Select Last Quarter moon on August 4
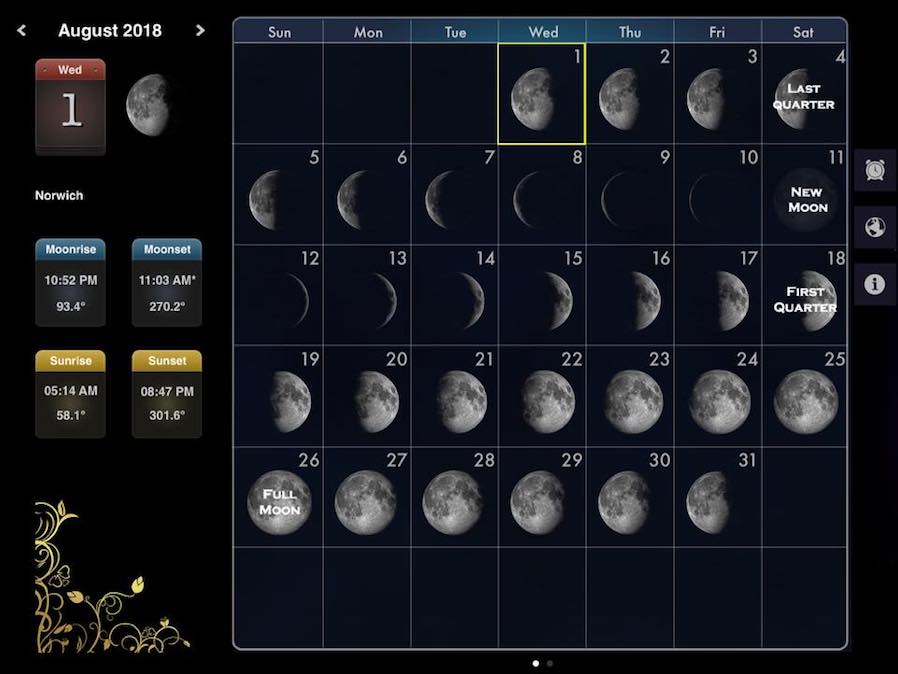The width and height of the screenshot is (898, 674). 803,97
